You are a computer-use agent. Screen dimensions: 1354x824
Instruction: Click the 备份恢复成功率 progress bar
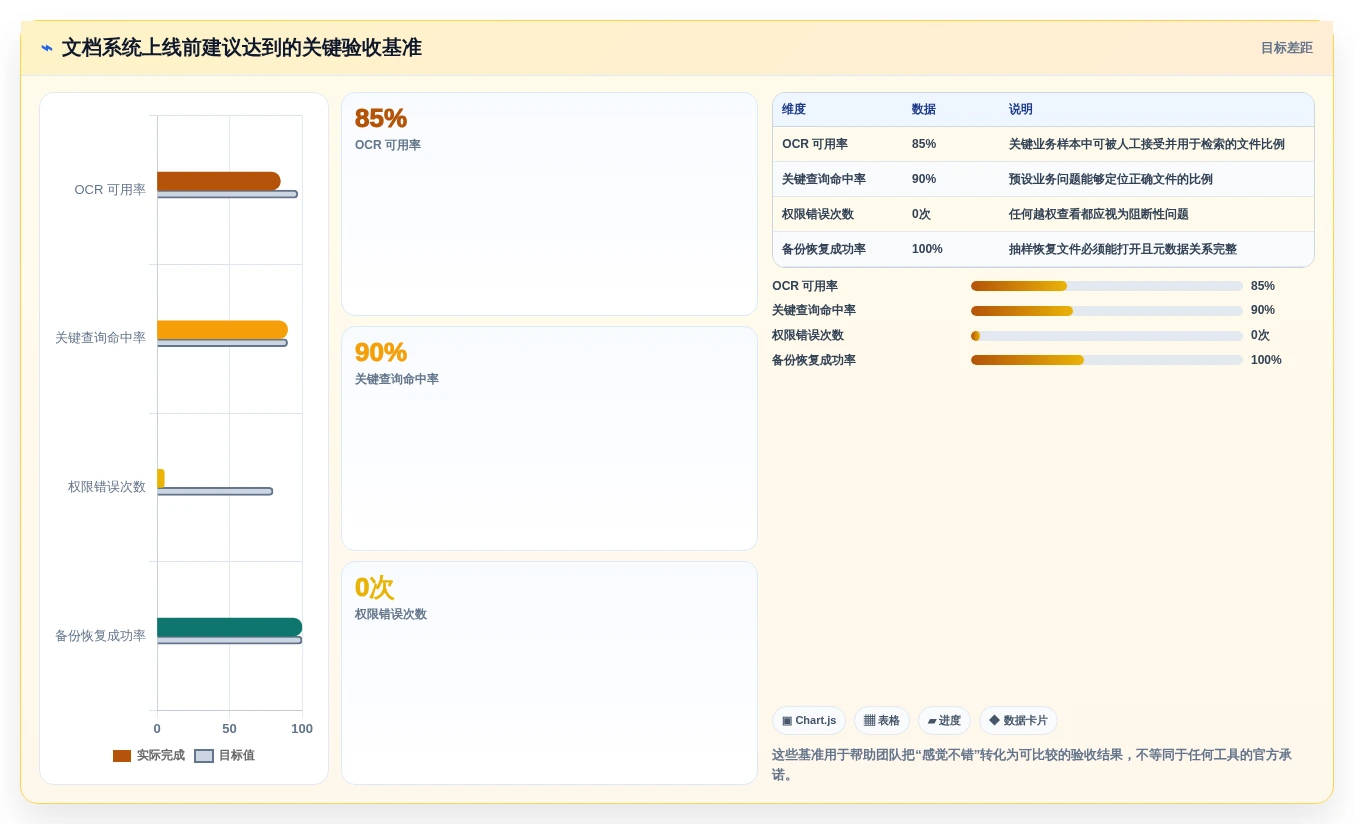tap(1107, 360)
